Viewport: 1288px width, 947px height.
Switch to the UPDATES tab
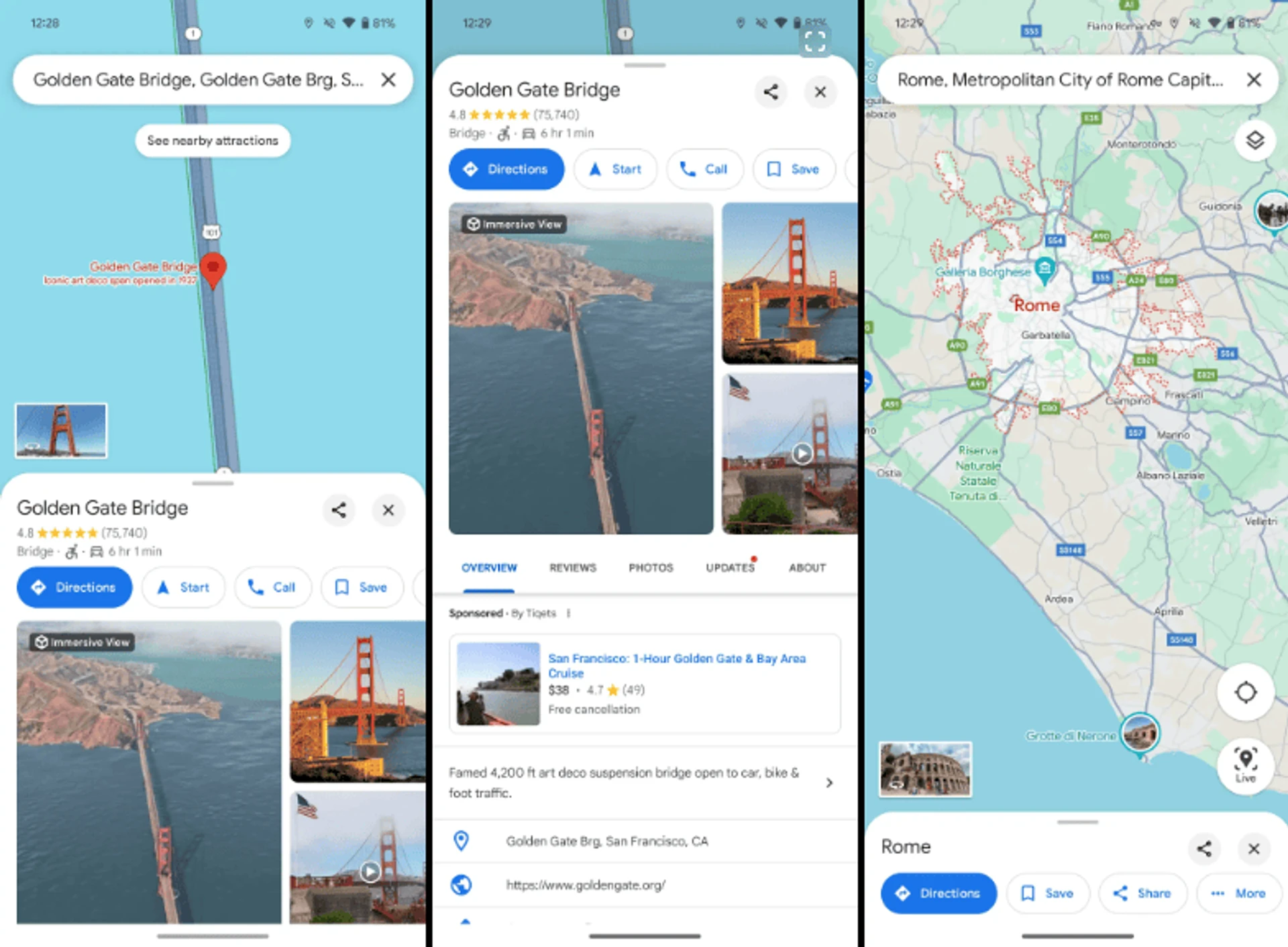731,568
